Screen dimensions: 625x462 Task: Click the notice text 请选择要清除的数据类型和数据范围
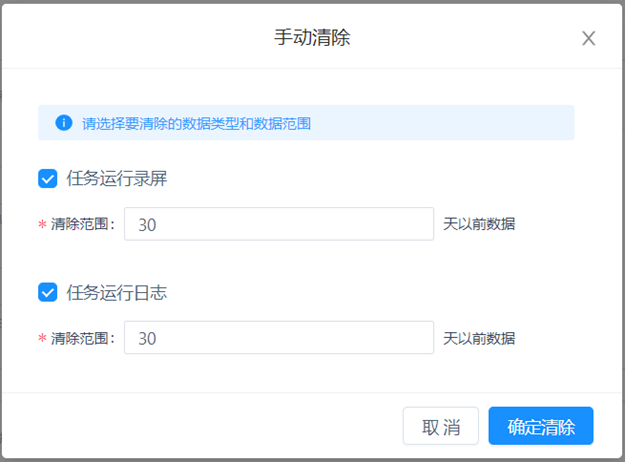coord(196,124)
